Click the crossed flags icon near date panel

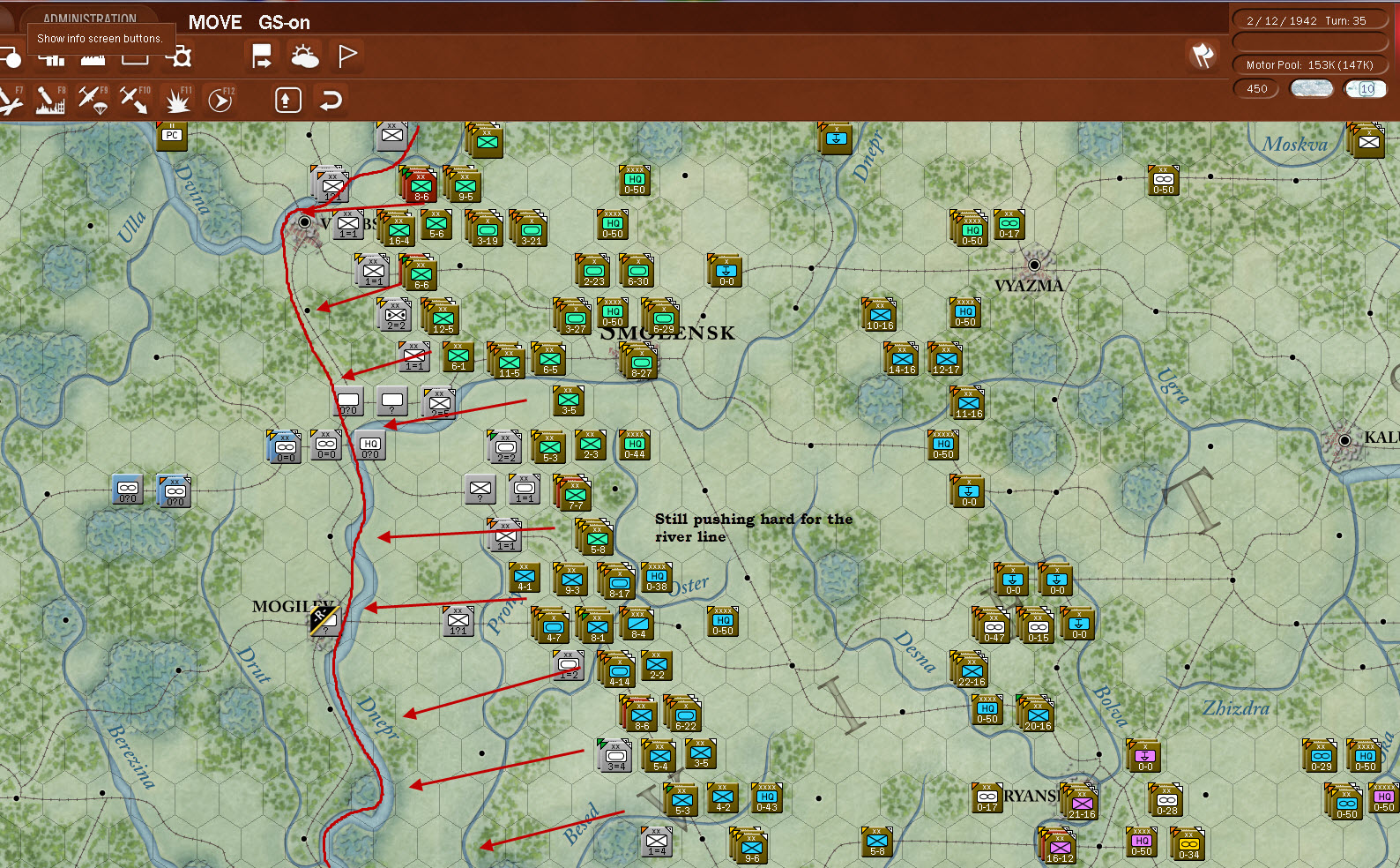[x=1203, y=56]
